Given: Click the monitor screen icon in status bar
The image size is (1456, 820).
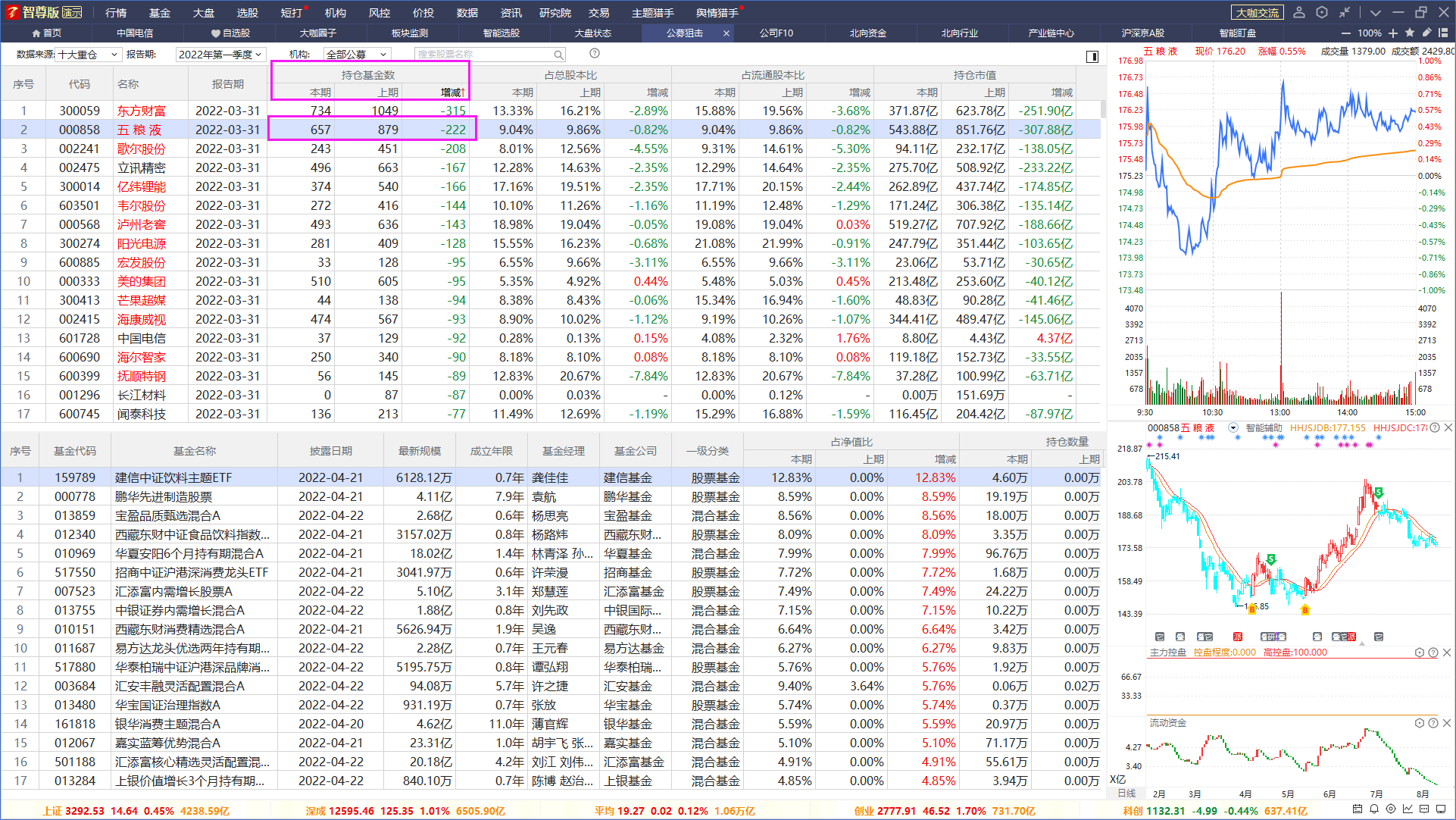Looking at the screenshot, I should tap(1441, 810).
